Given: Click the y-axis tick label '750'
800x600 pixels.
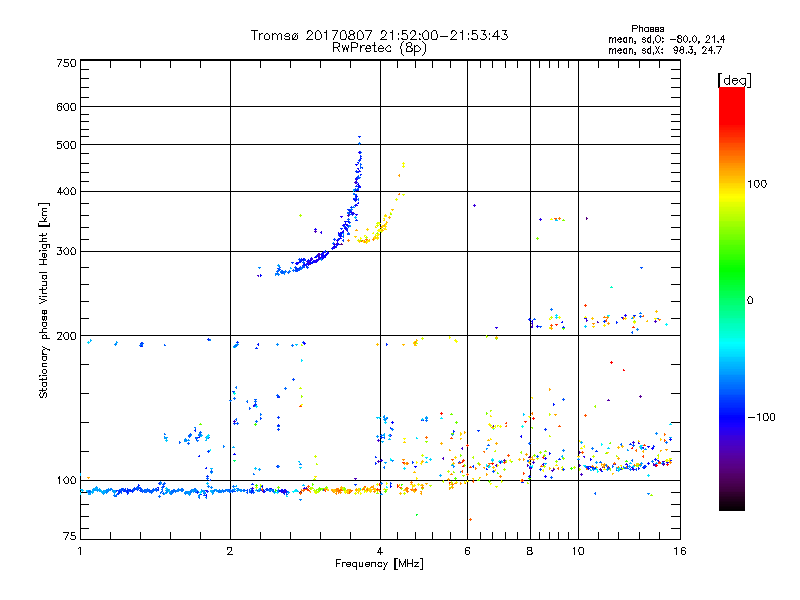Looking at the screenshot, I should tap(66, 63).
